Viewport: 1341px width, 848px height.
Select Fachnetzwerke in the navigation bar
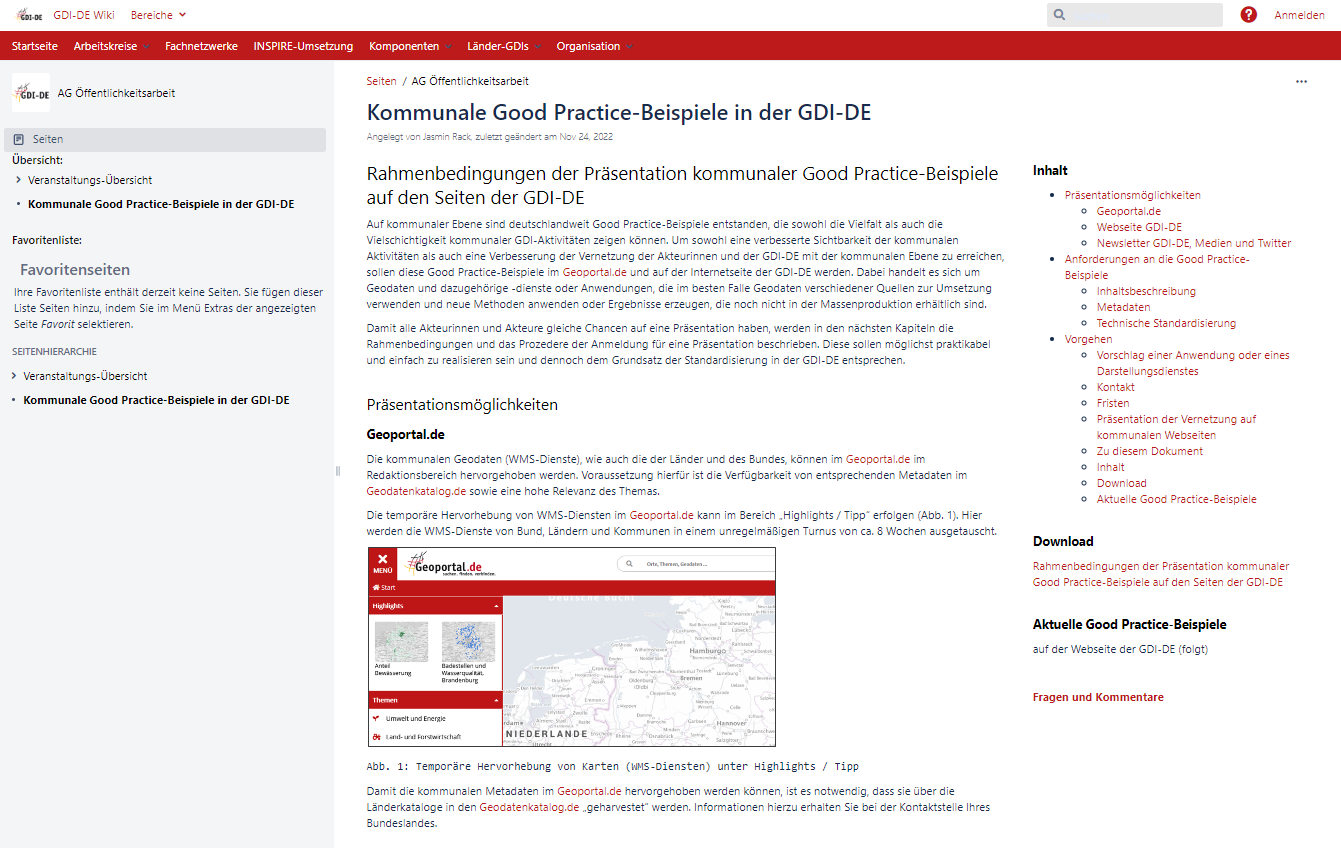201,46
